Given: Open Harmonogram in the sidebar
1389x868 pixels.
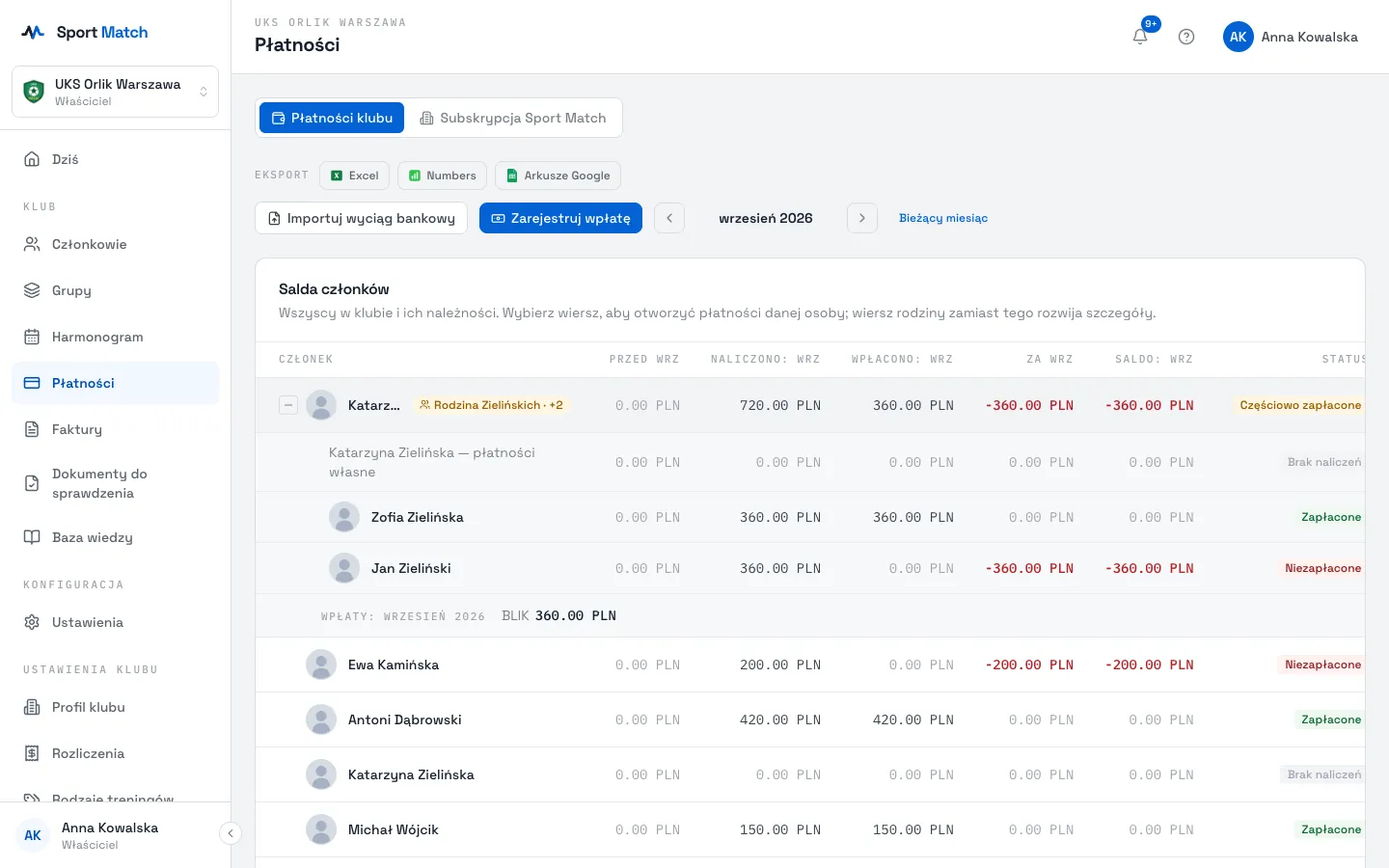Looking at the screenshot, I should 116,337.
